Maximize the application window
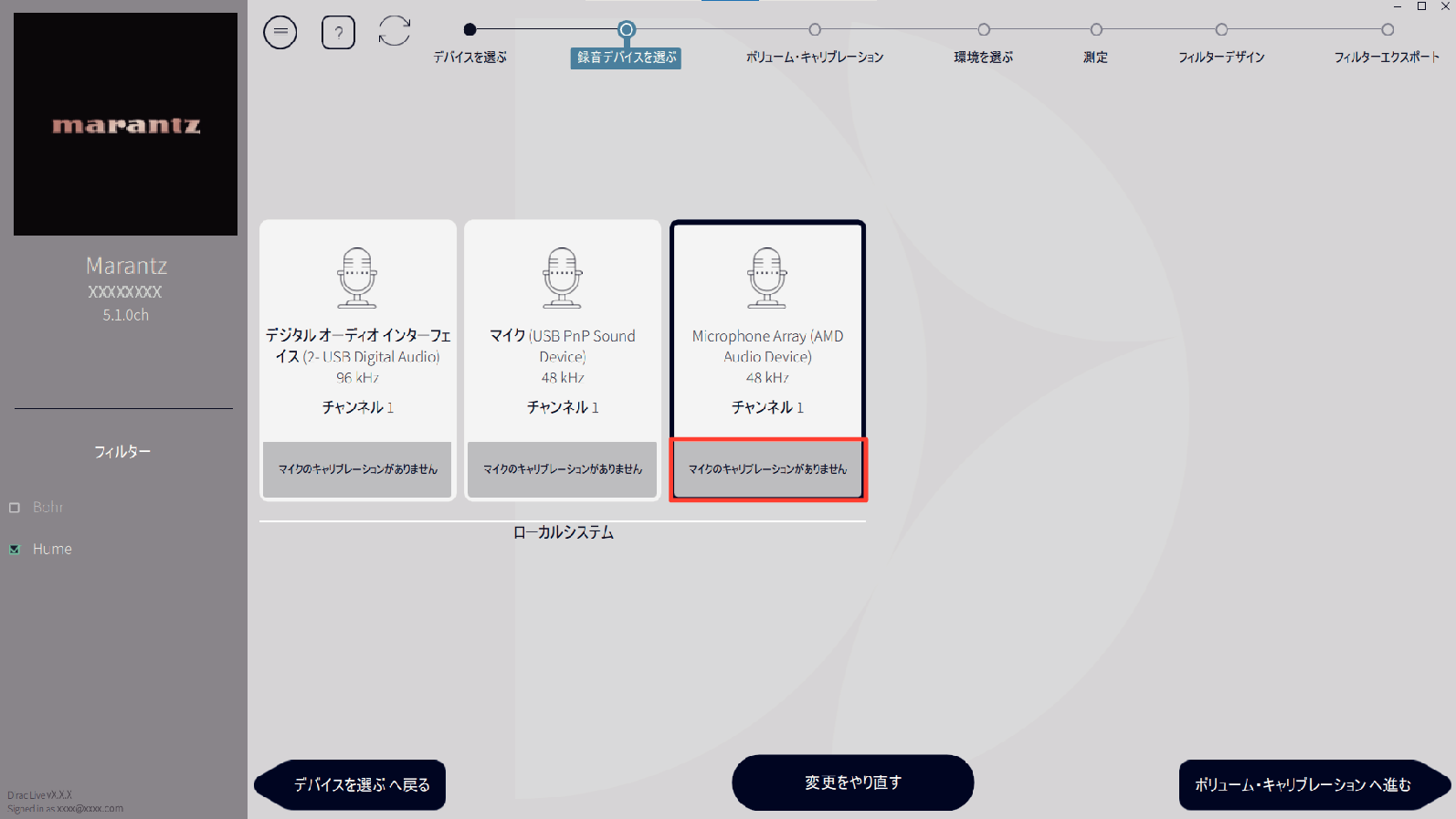This screenshot has width=1456, height=819. [1421, 6]
